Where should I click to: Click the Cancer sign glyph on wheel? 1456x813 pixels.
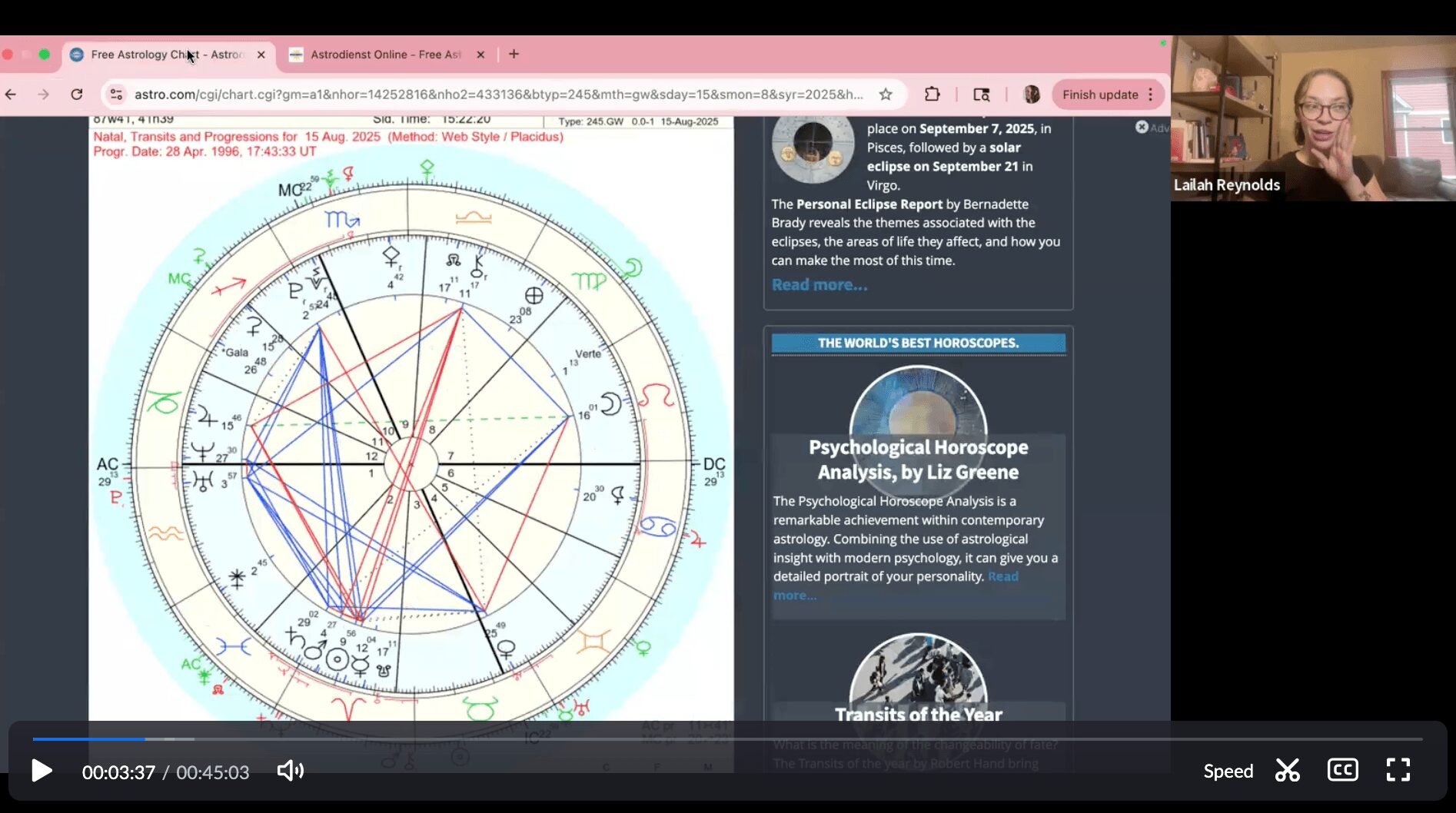pos(657,527)
